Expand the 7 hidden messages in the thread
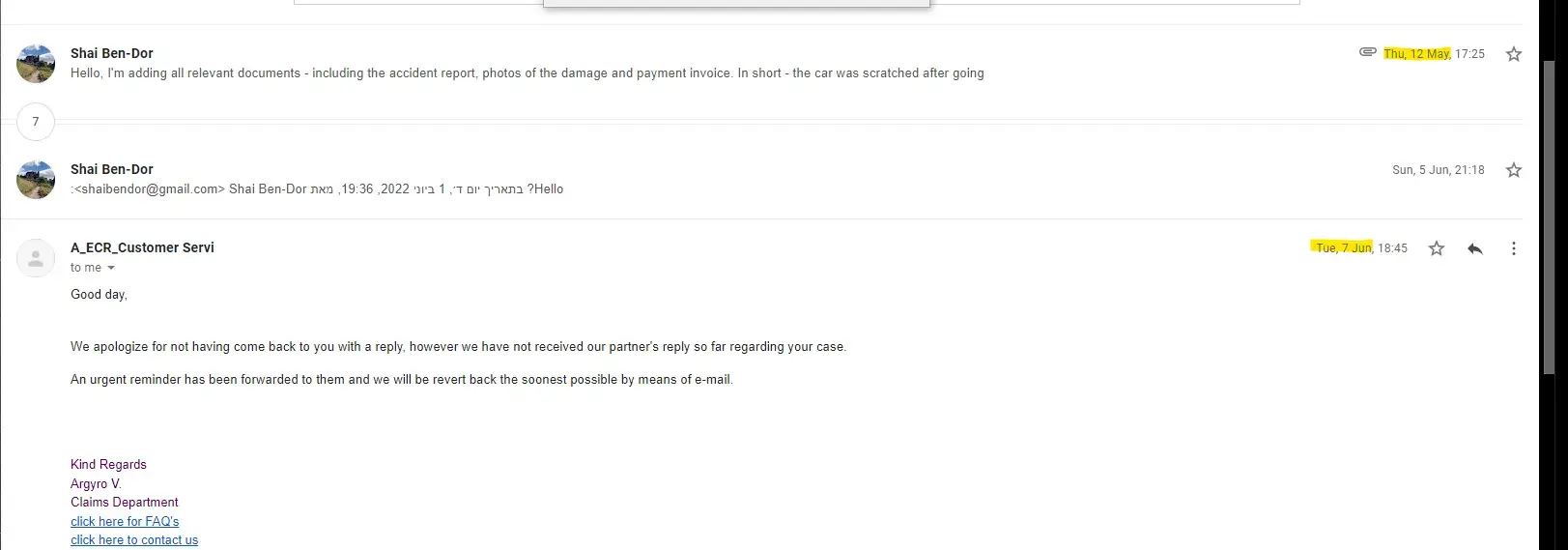The height and width of the screenshot is (550, 1568). [36, 122]
